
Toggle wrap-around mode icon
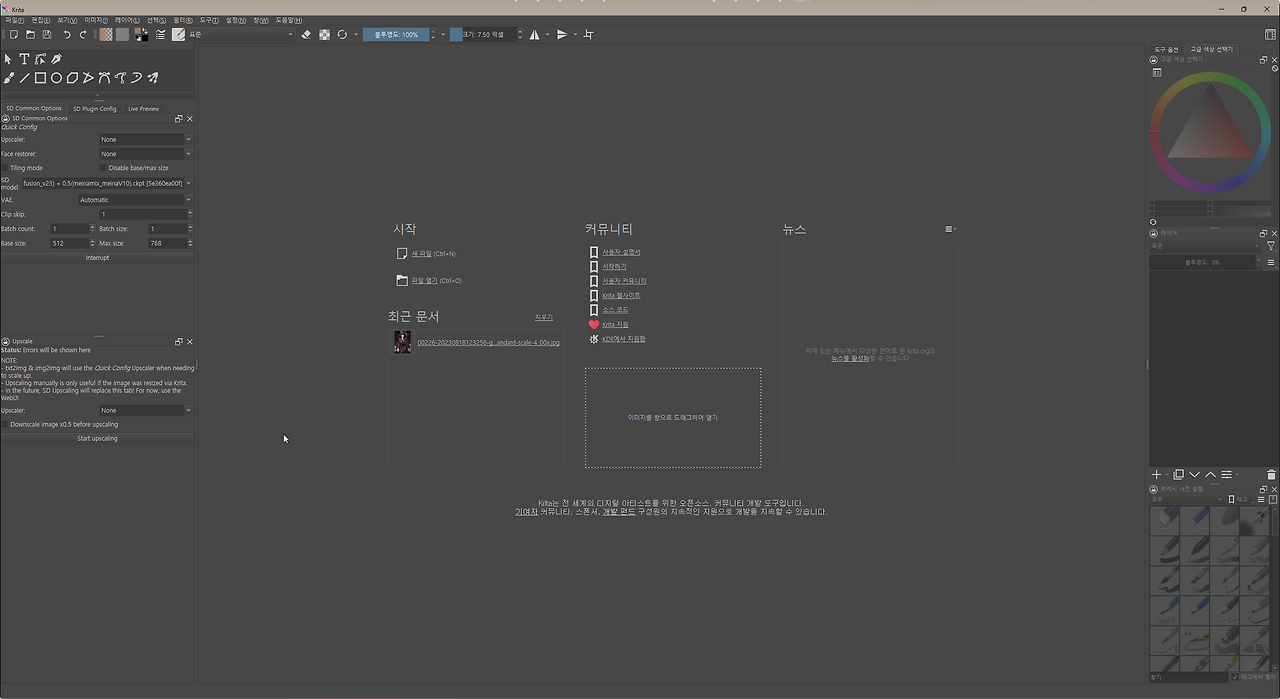589,34
